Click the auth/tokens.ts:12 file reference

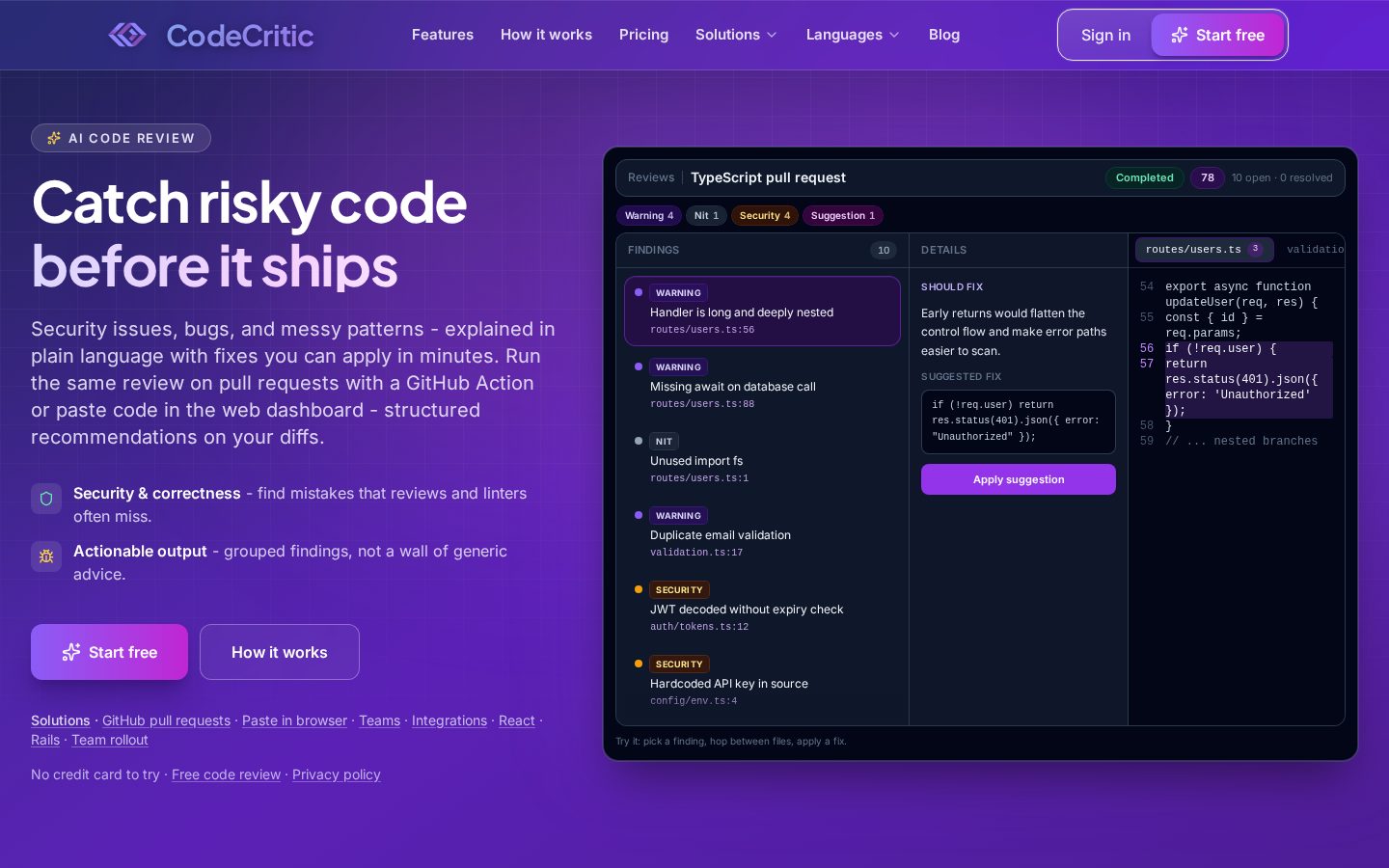pos(699,627)
